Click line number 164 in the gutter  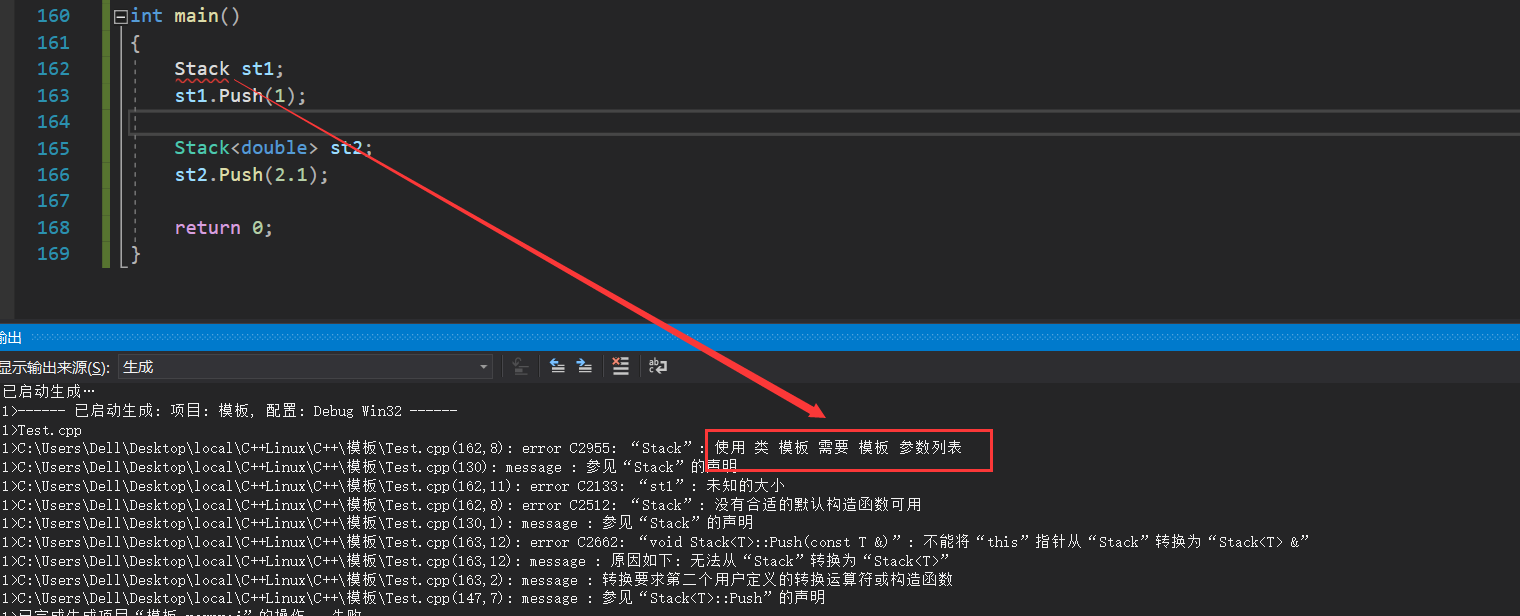click(53, 122)
